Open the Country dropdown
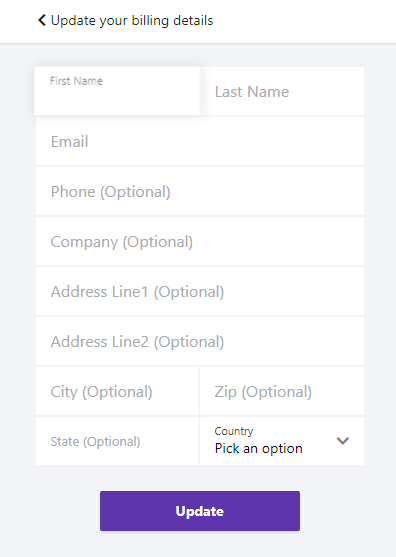The width and height of the screenshot is (396, 557). pos(282,441)
